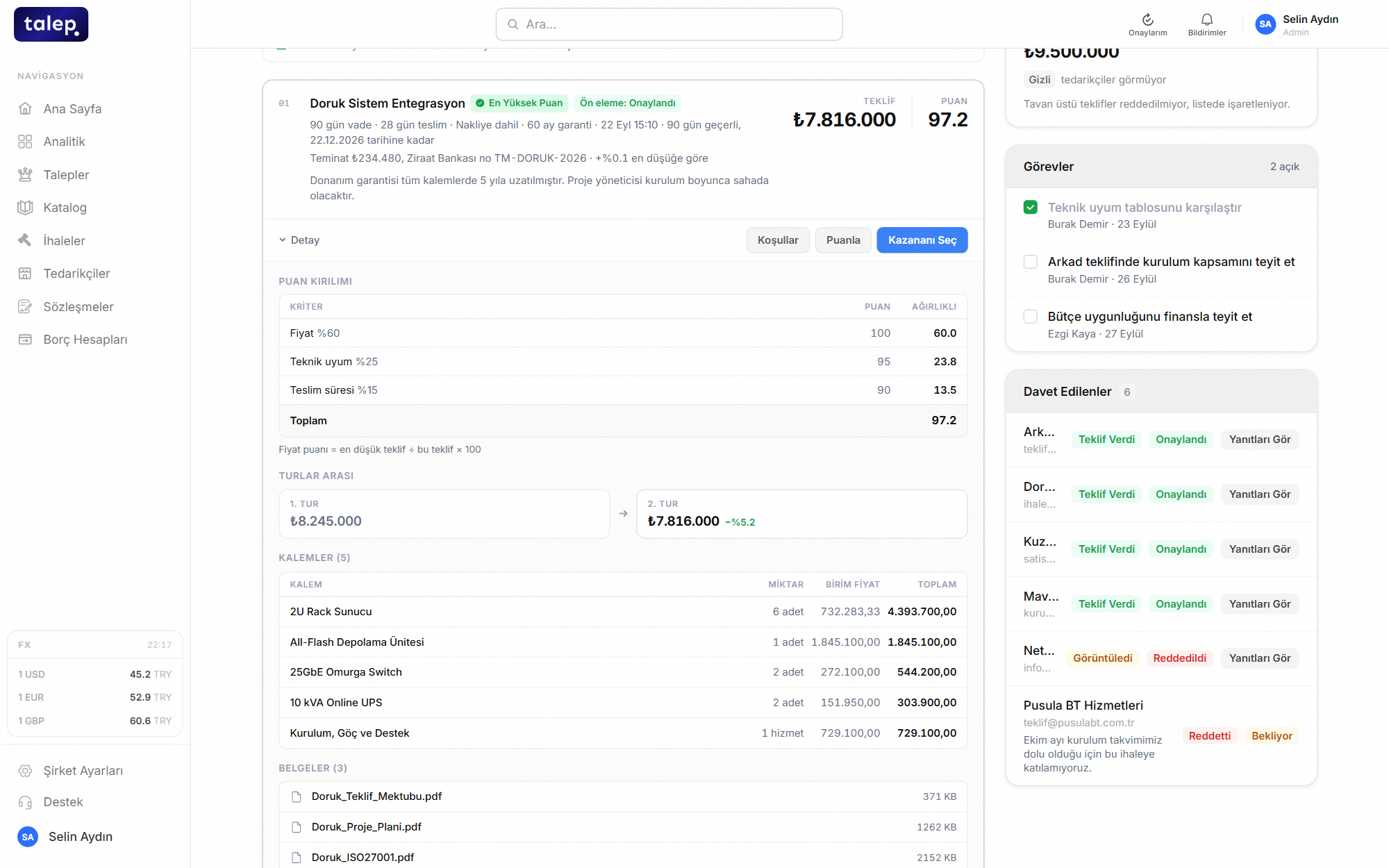
Task: Click the 1. TUR price card
Action: pos(444,514)
